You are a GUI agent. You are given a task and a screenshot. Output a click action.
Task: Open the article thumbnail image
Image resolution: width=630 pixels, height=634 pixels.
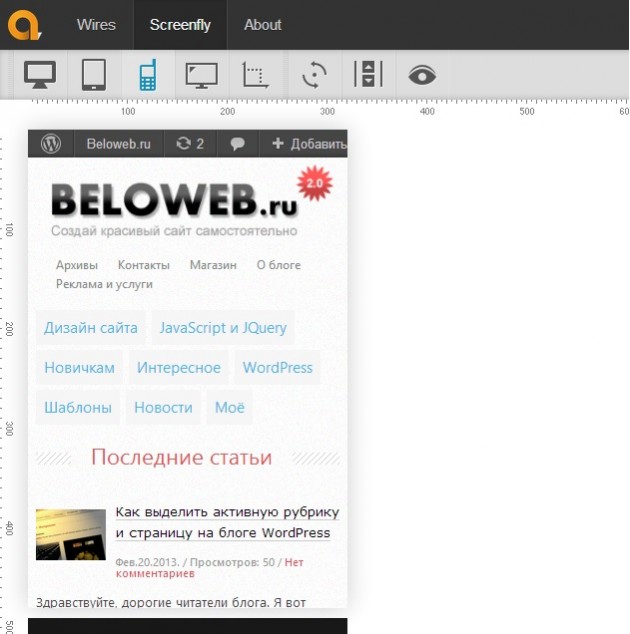pyautogui.click(x=71, y=534)
